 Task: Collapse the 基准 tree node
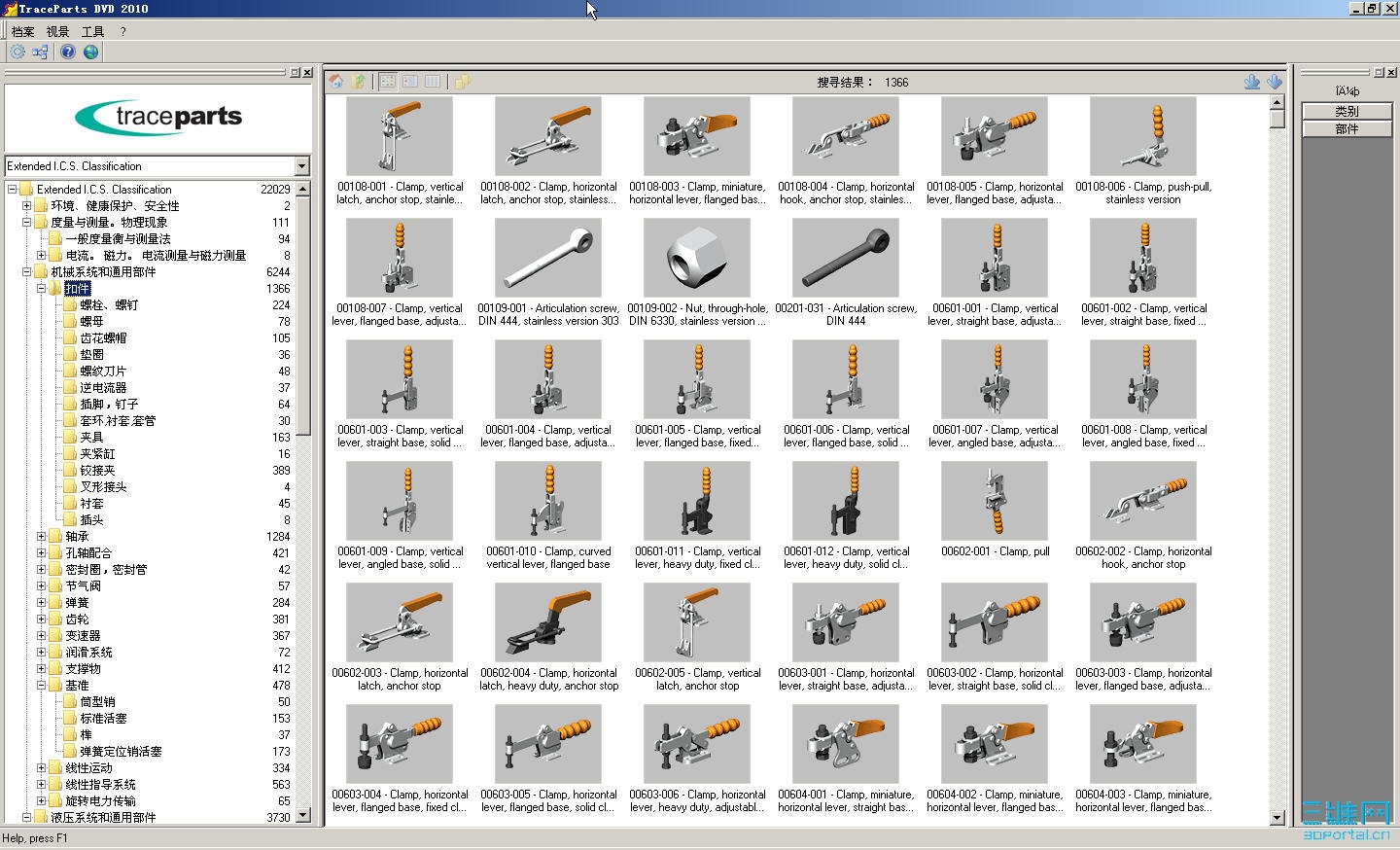point(42,686)
